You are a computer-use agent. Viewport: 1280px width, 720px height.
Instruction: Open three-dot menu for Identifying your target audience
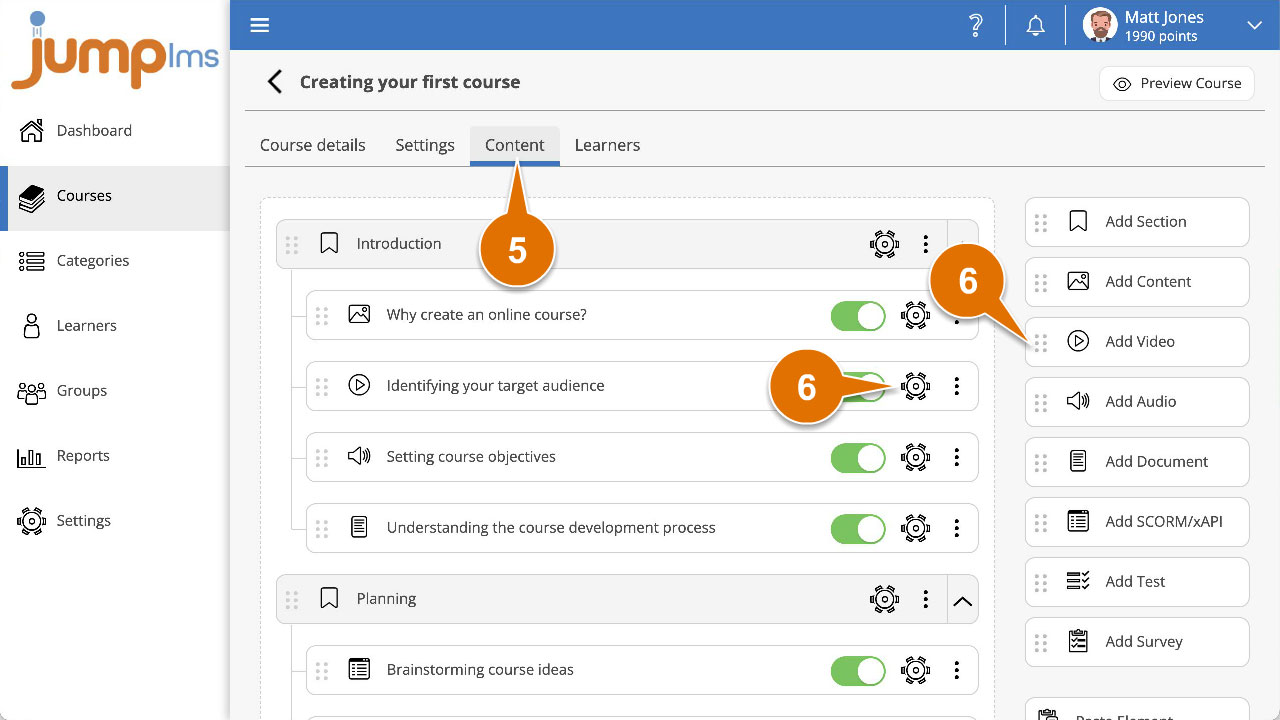pyautogui.click(x=957, y=386)
